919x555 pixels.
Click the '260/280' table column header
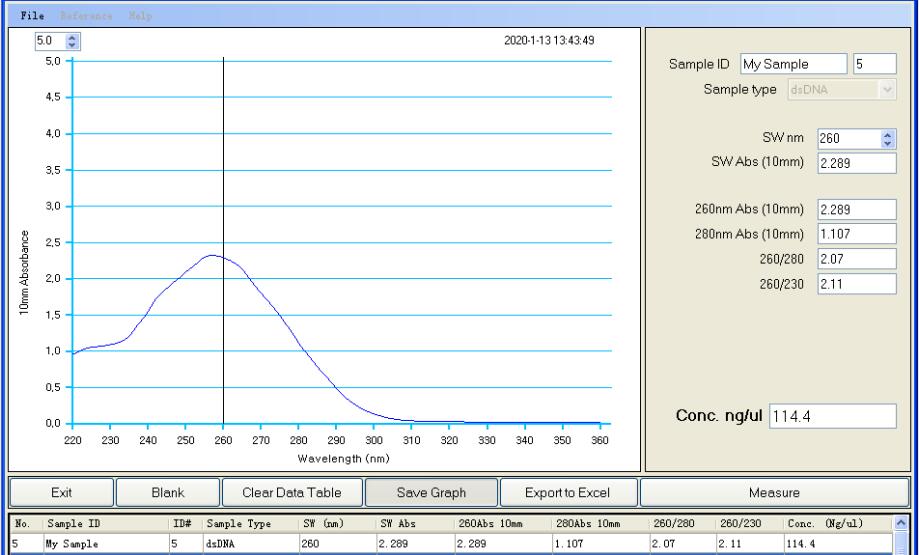(683, 523)
